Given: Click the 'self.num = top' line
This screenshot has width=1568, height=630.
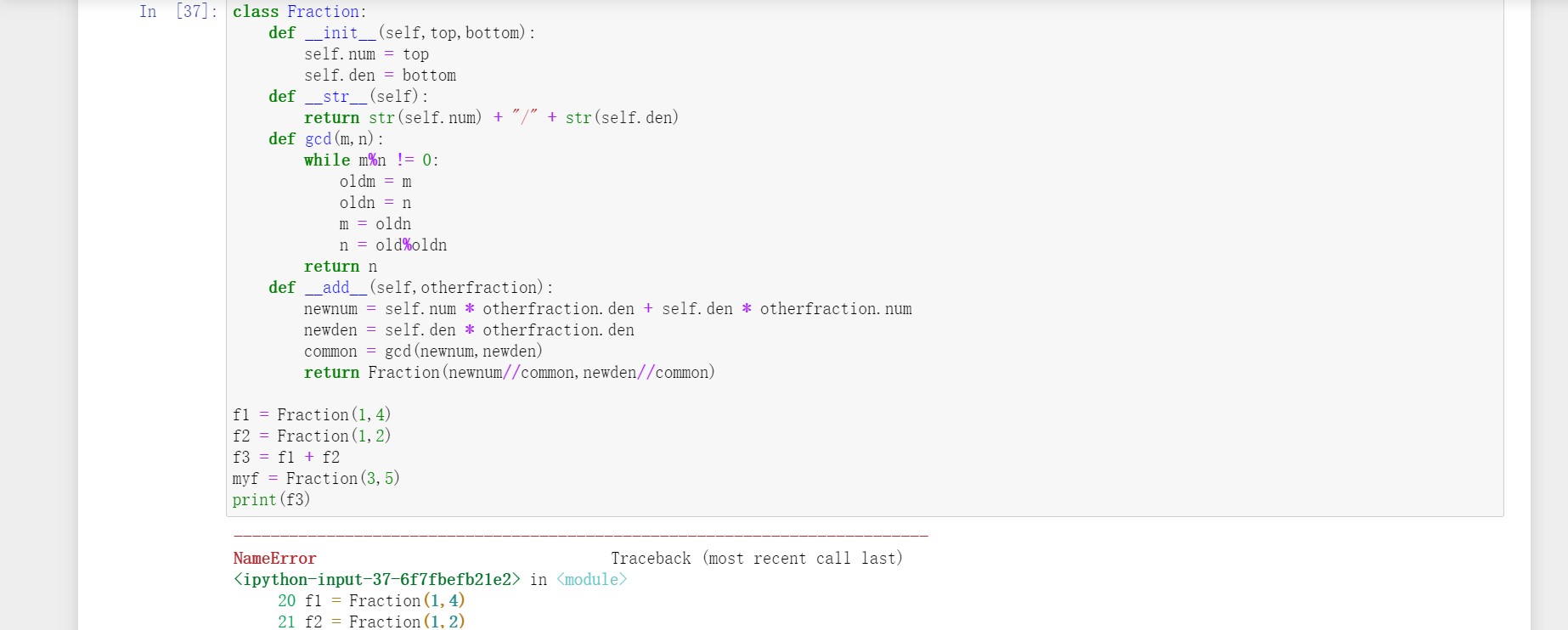Looking at the screenshot, I should pos(366,54).
